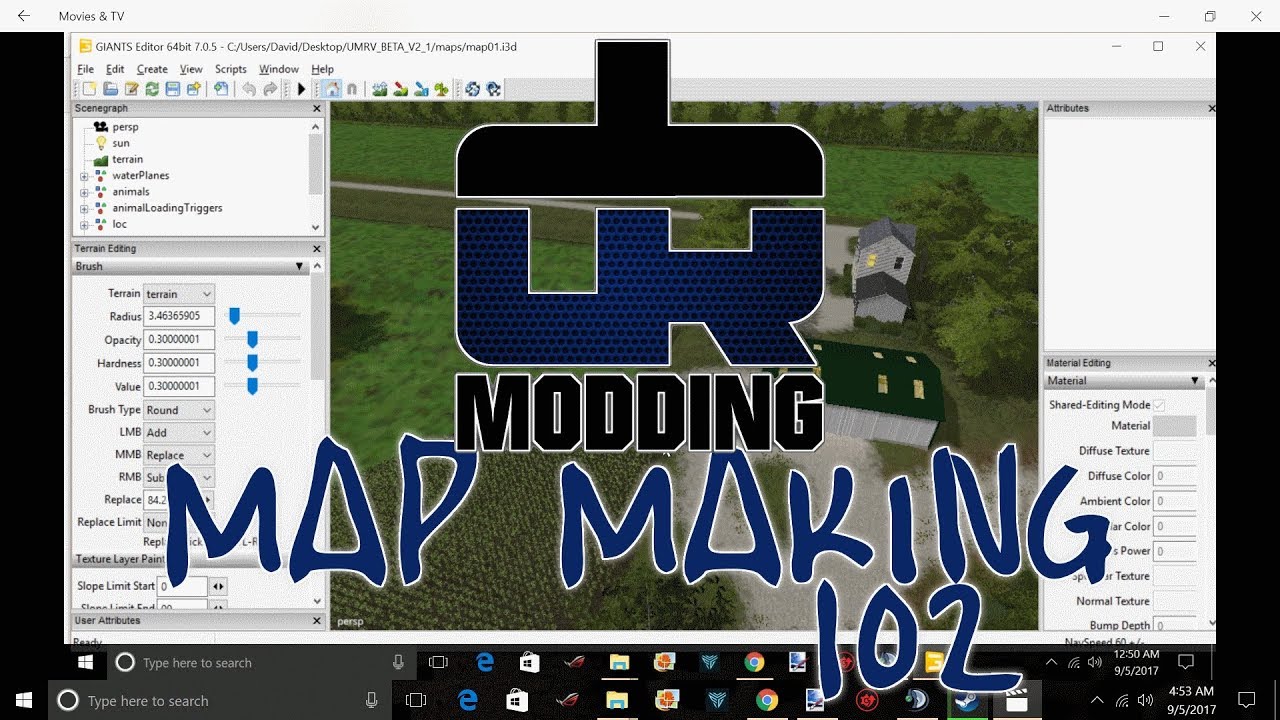The image size is (1280, 720).
Task: Click the Steam icon in the bottom taskbar
Action: pyautogui.click(x=966, y=700)
